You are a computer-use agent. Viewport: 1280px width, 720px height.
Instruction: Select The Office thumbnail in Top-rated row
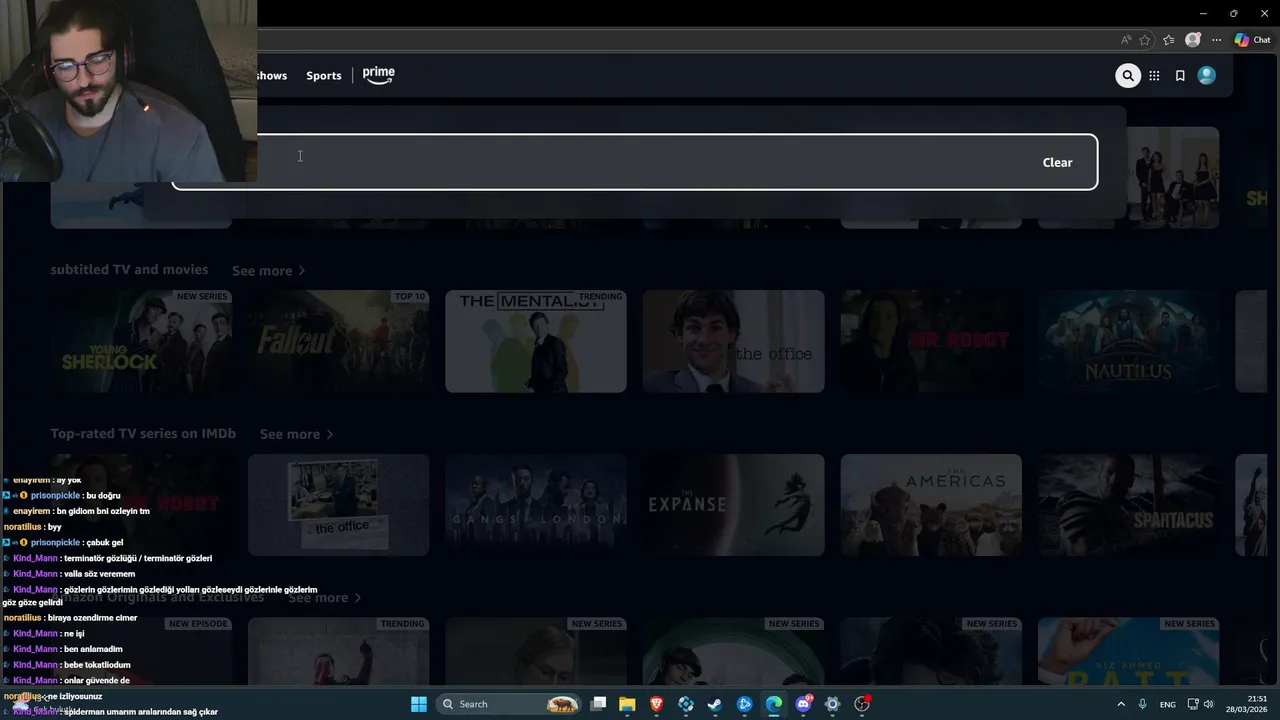click(338, 505)
